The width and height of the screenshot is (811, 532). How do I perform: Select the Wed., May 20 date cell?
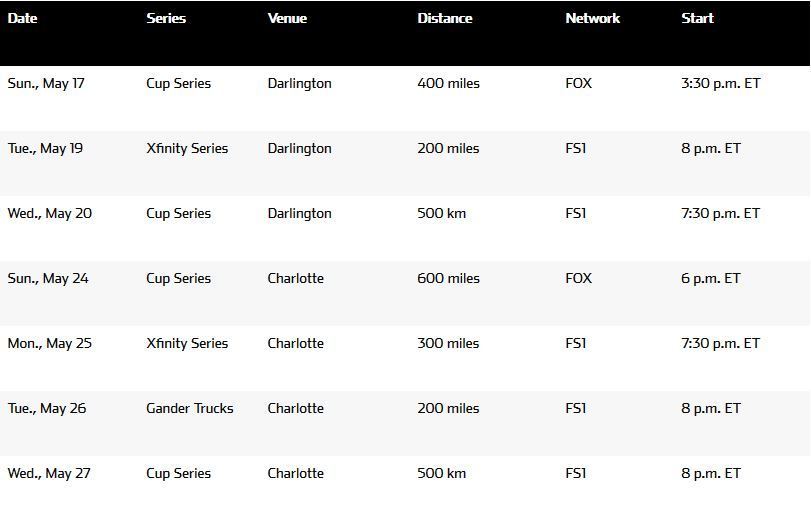coord(49,213)
